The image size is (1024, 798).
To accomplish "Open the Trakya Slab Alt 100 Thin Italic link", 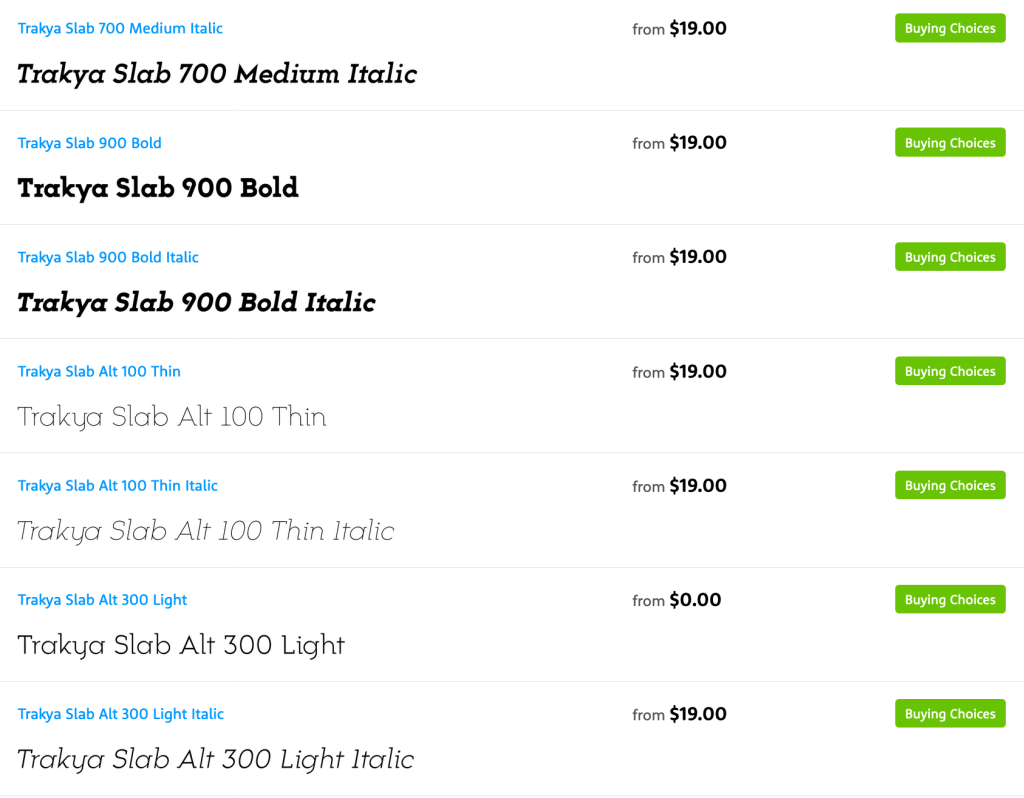I will coord(117,486).
